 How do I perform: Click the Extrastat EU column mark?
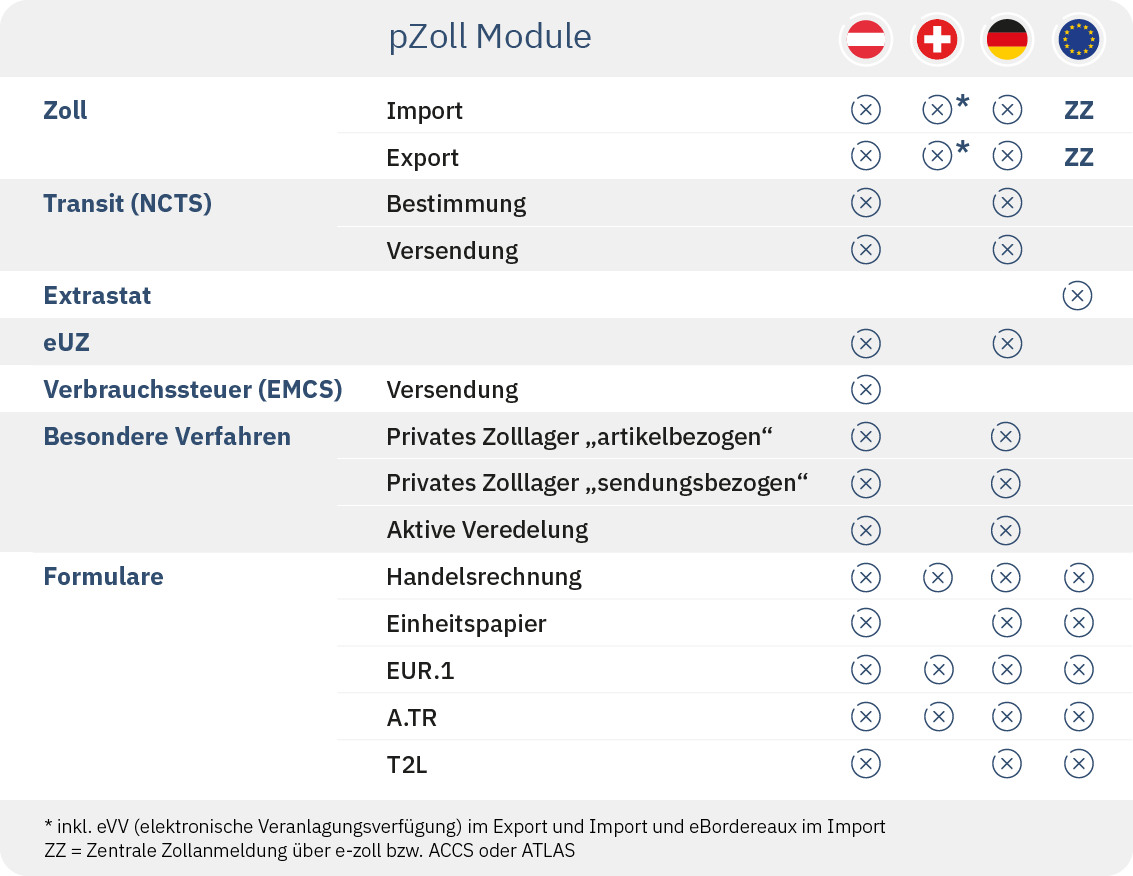1078,296
